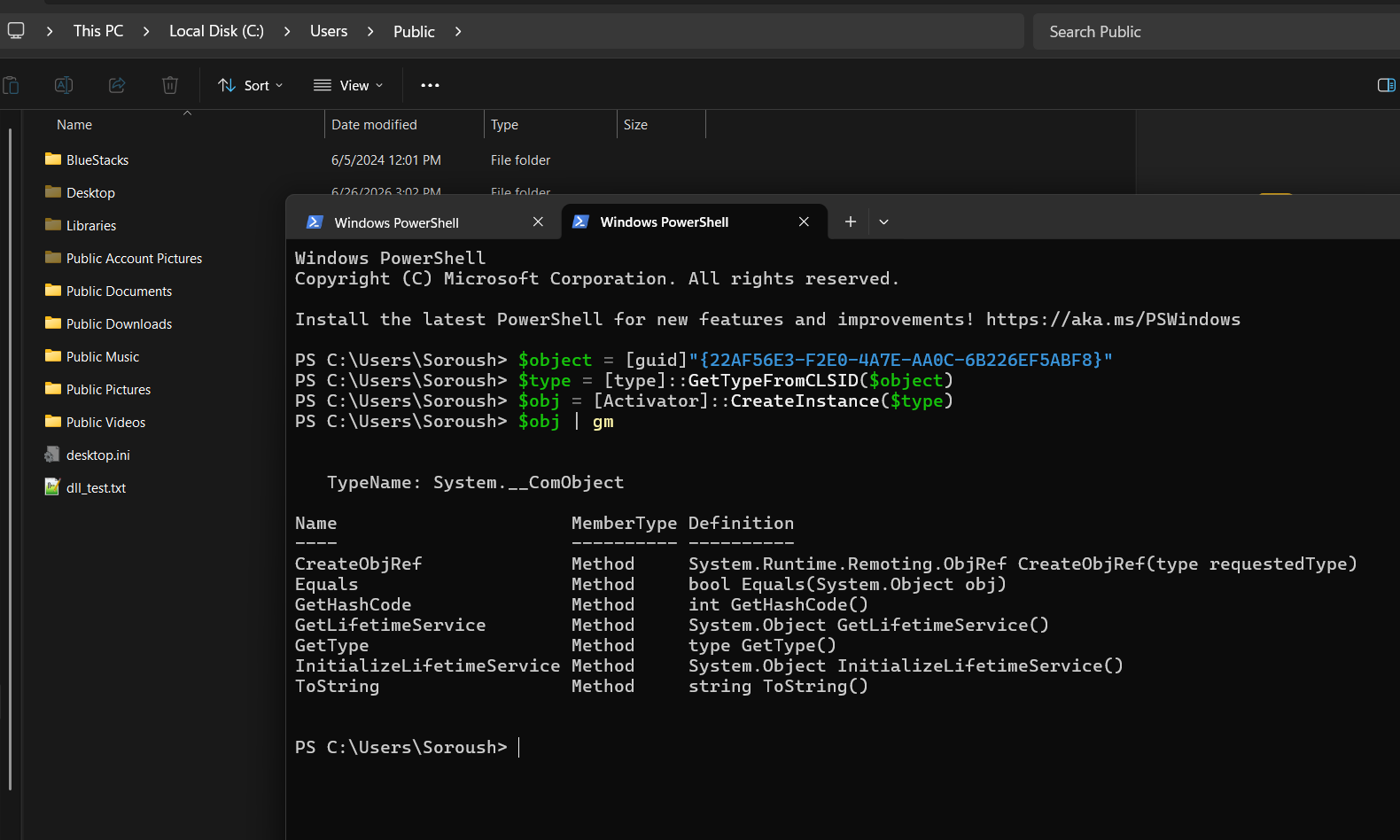The width and height of the screenshot is (1400, 840).
Task: Open a new terminal tab with plus button
Action: click(851, 222)
